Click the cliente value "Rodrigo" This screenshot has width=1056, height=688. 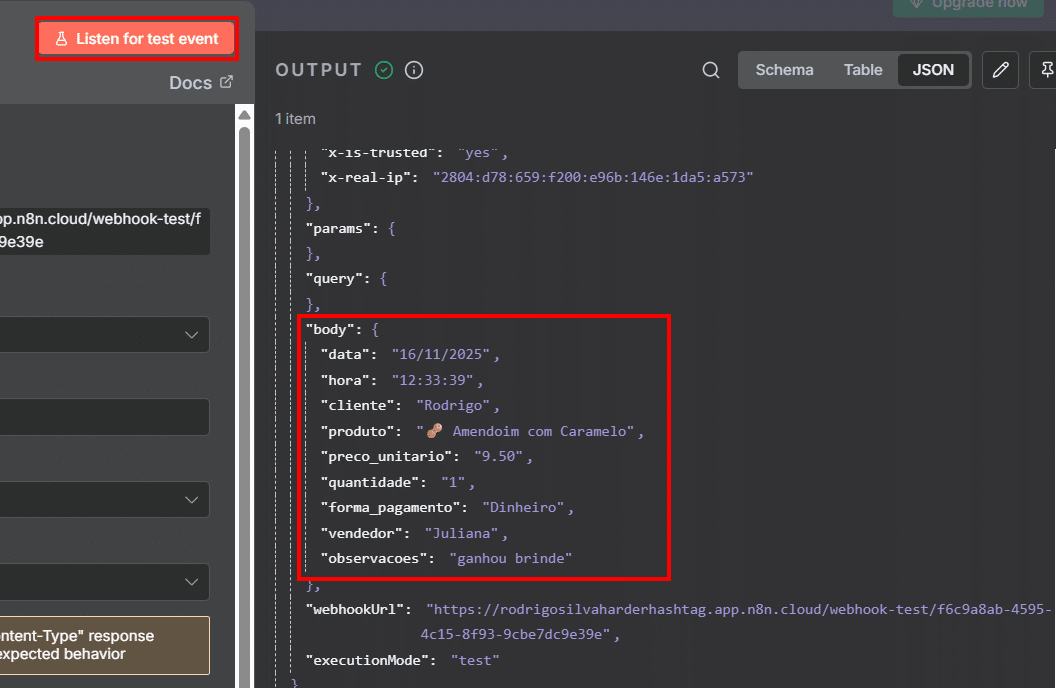453,405
